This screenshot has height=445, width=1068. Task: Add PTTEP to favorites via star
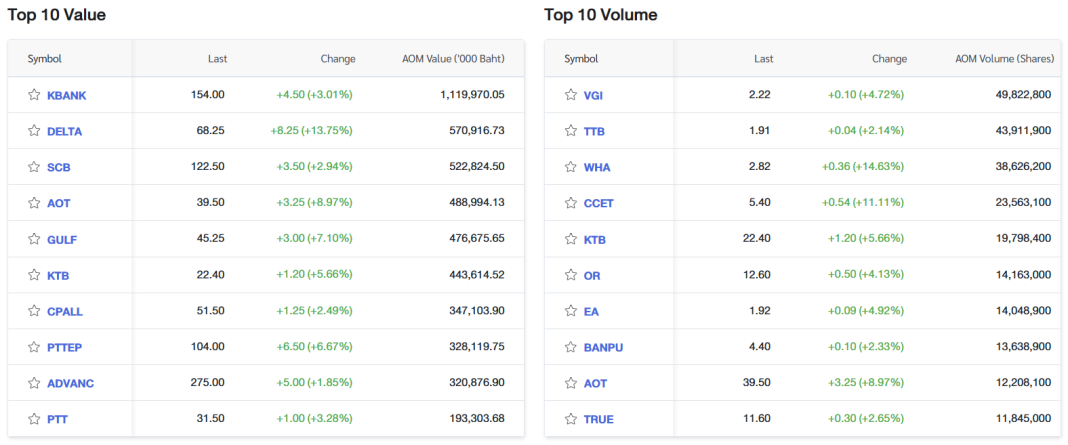click(x=34, y=347)
